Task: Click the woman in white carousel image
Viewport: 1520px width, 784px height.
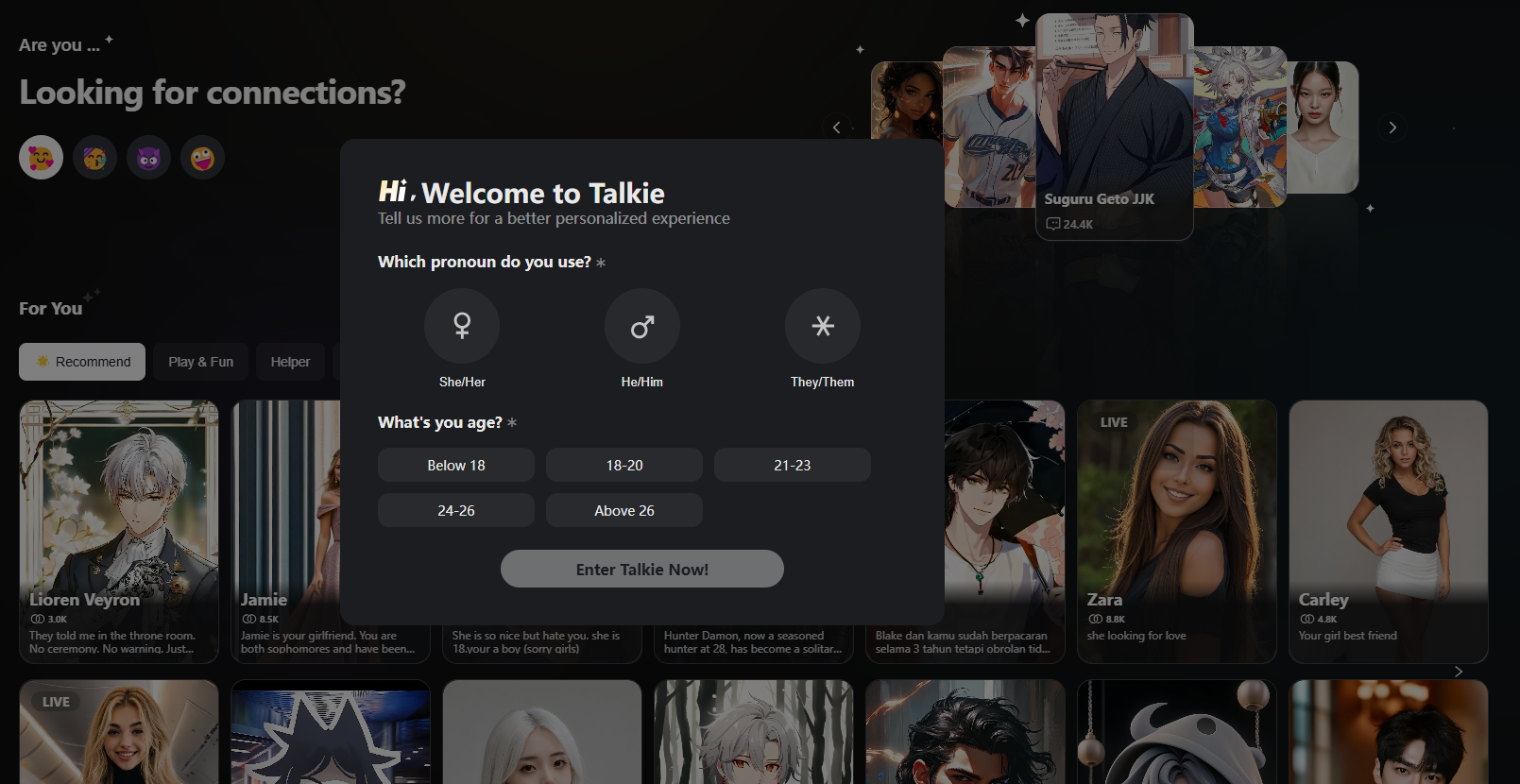Action: [x=1323, y=127]
